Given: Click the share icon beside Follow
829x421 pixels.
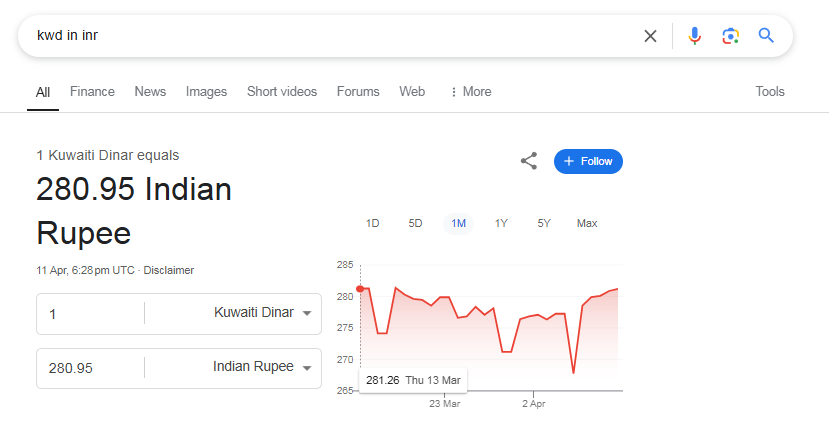Looking at the screenshot, I should (529, 161).
